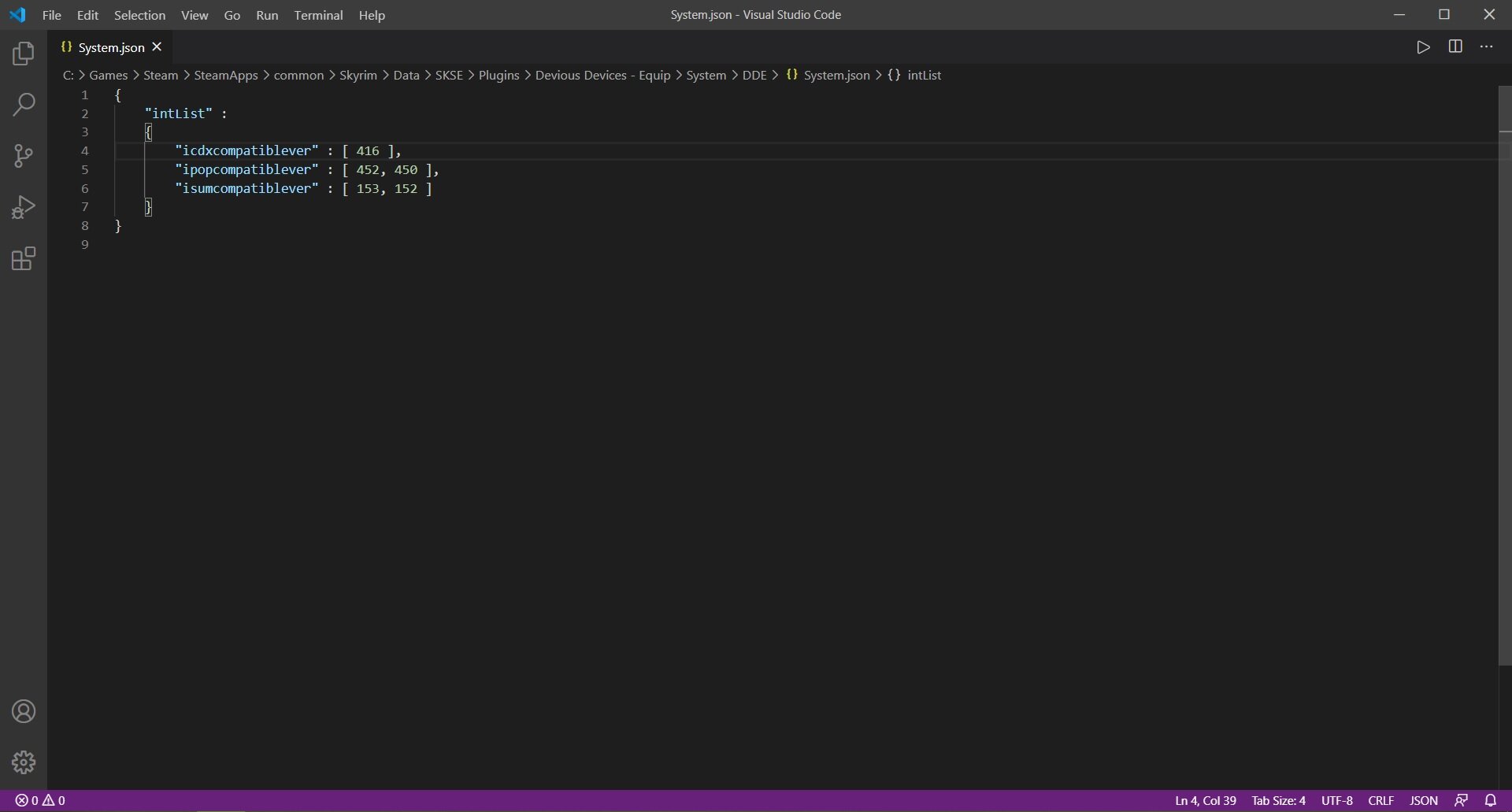
Task: Click the SteamApps breadcrumb segment
Action: click(226, 75)
